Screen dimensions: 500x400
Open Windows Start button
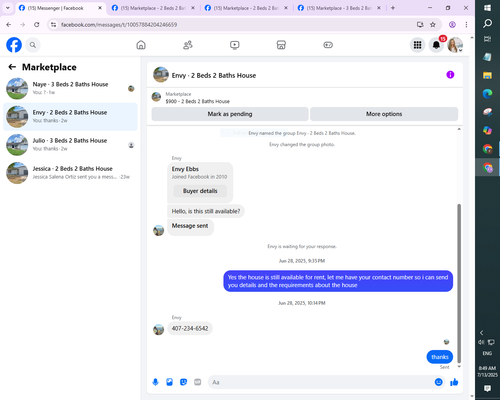tap(487, 8)
